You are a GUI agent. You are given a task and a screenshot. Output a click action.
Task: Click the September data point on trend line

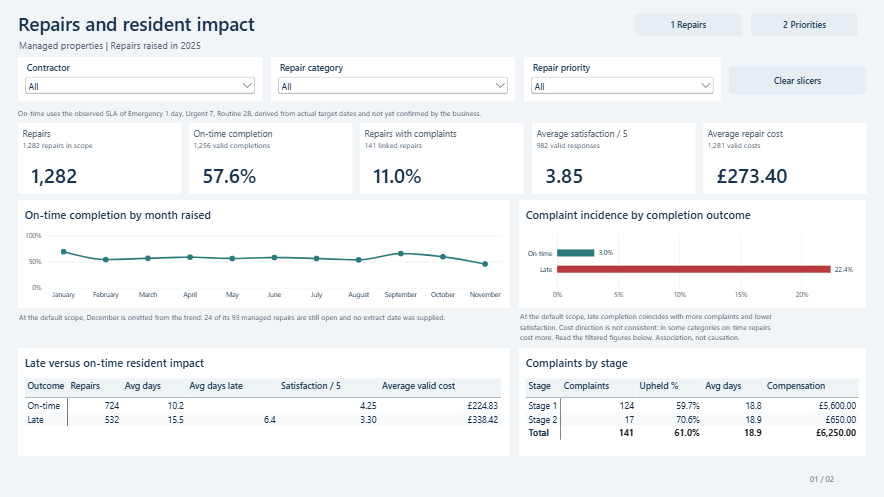click(x=401, y=254)
